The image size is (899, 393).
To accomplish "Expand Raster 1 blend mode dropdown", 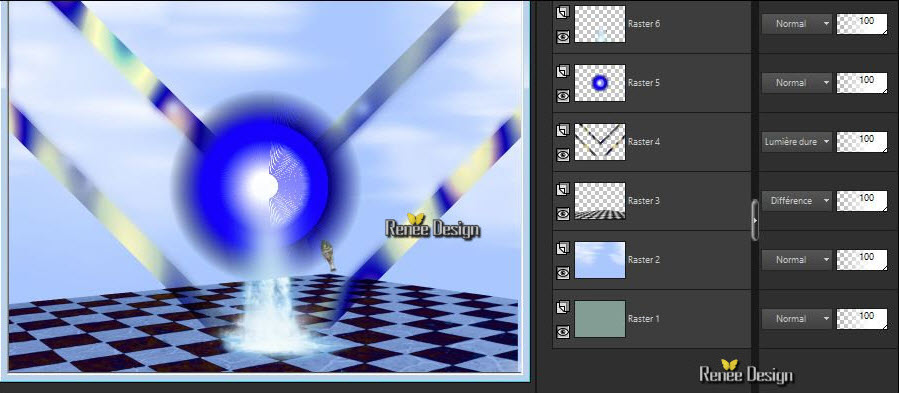I will click(796, 318).
